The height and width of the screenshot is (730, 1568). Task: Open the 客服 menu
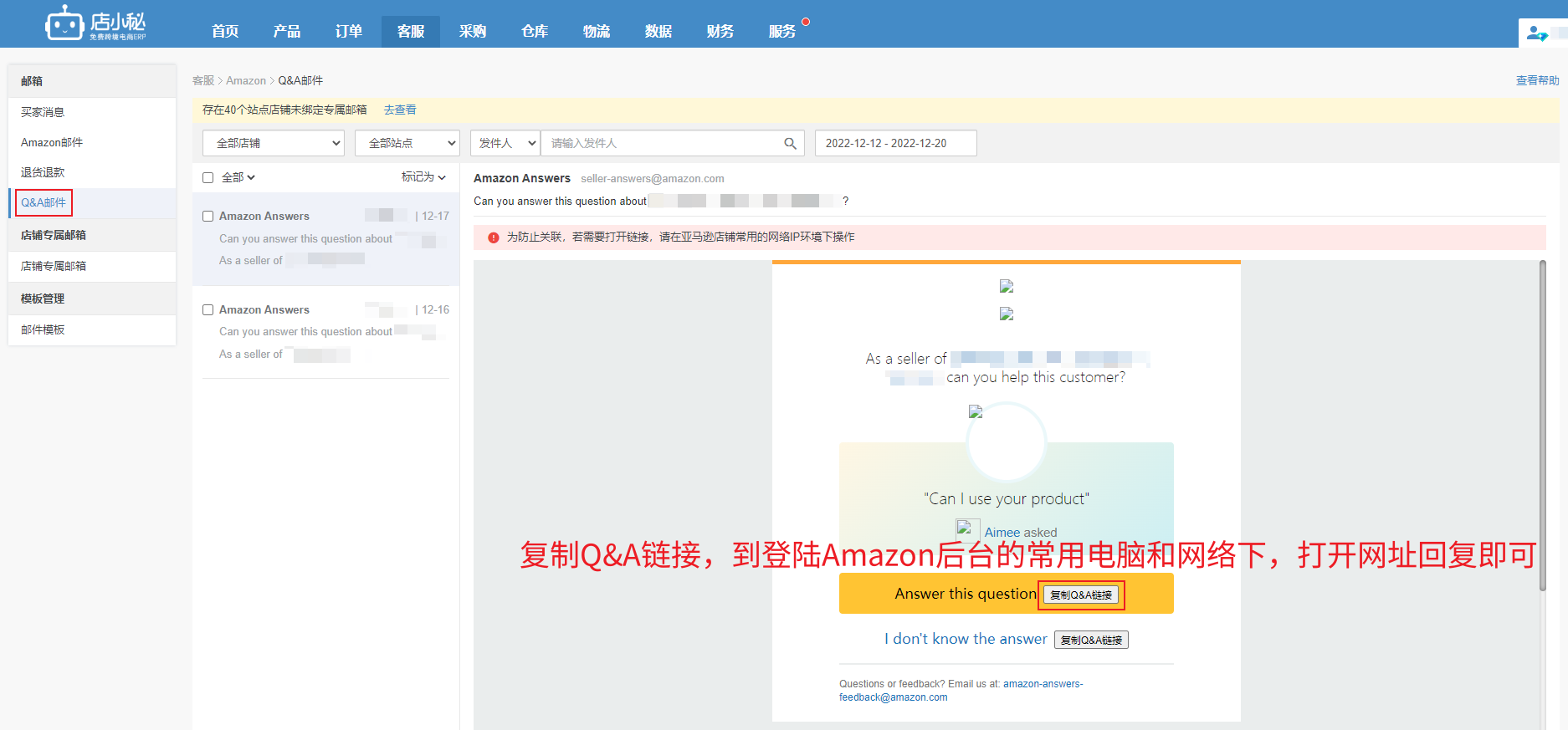click(x=411, y=31)
